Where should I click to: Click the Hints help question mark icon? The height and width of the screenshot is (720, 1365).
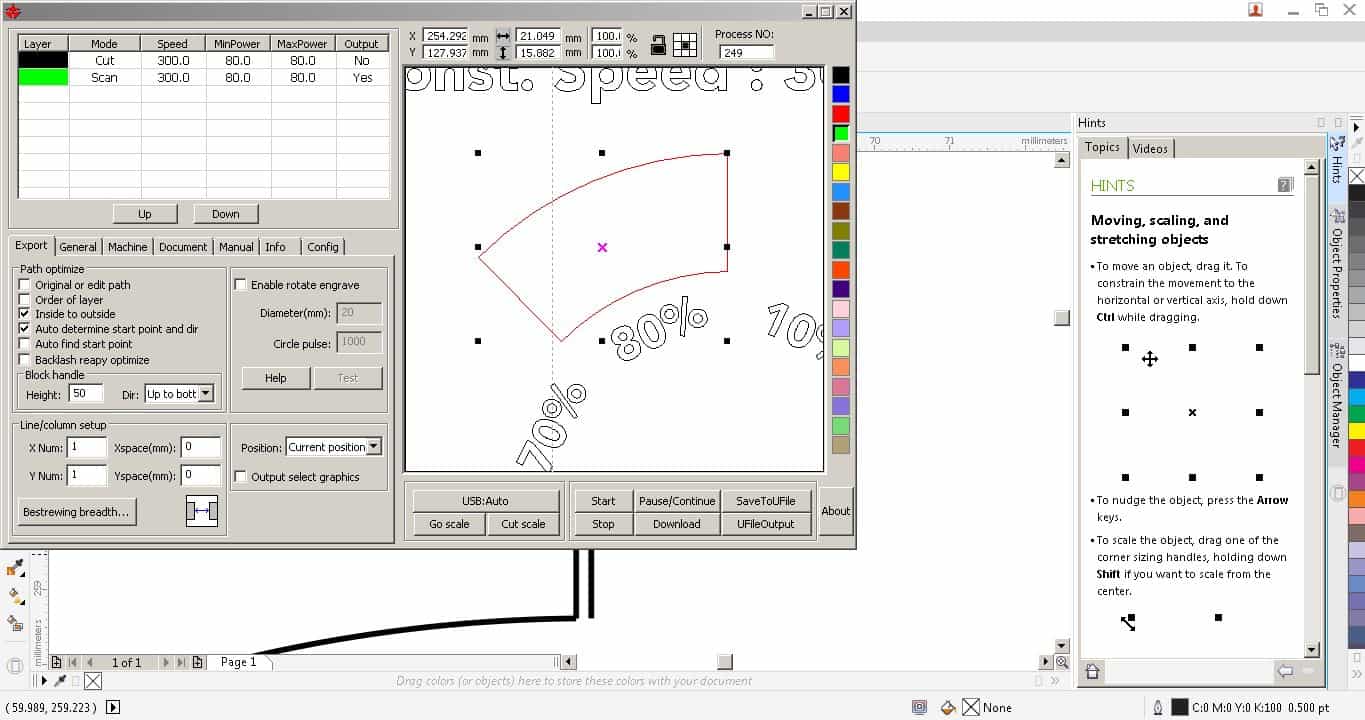1285,185
